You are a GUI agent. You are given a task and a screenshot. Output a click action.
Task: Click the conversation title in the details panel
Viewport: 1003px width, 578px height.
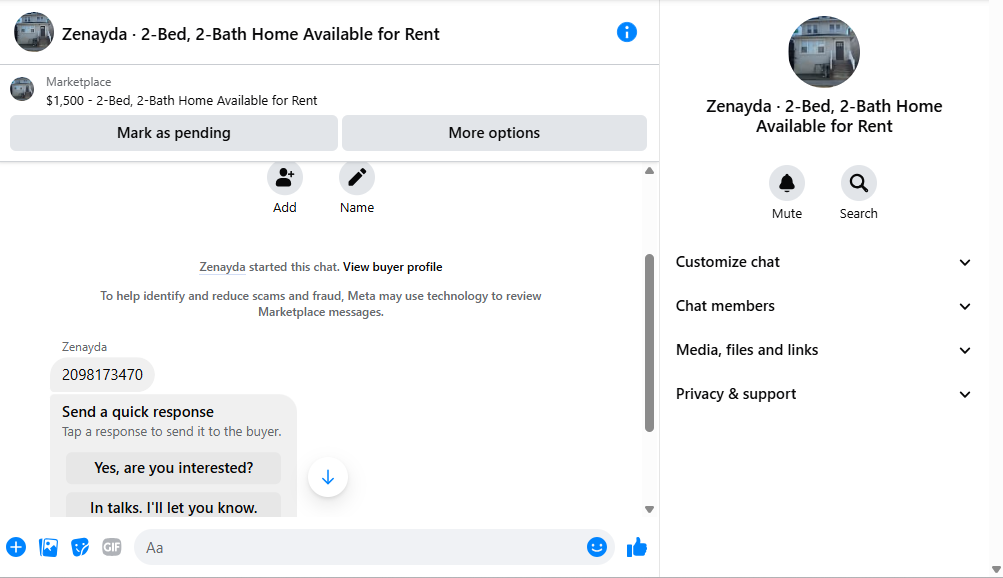point(824,116)
